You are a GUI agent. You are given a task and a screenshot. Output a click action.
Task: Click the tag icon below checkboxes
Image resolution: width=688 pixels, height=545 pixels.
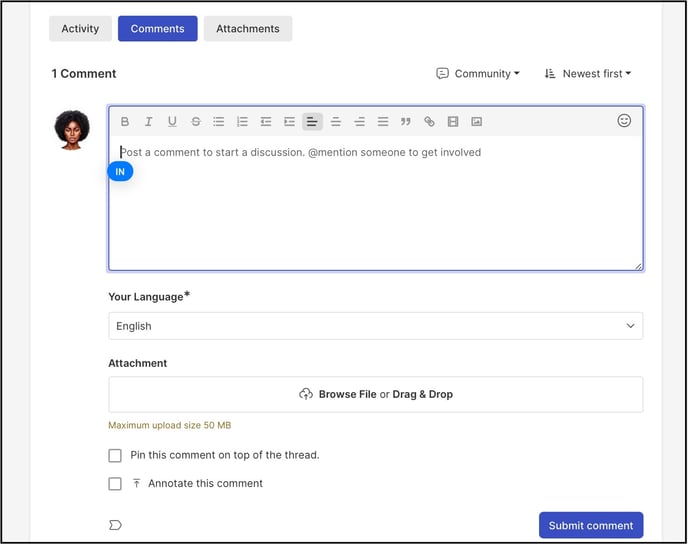(115, 525)
